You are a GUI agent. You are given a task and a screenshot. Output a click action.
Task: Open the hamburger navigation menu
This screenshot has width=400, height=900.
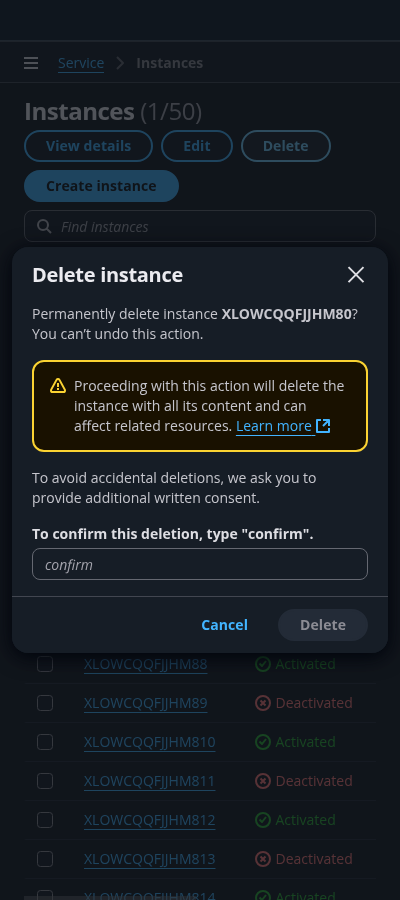[31, 63]
